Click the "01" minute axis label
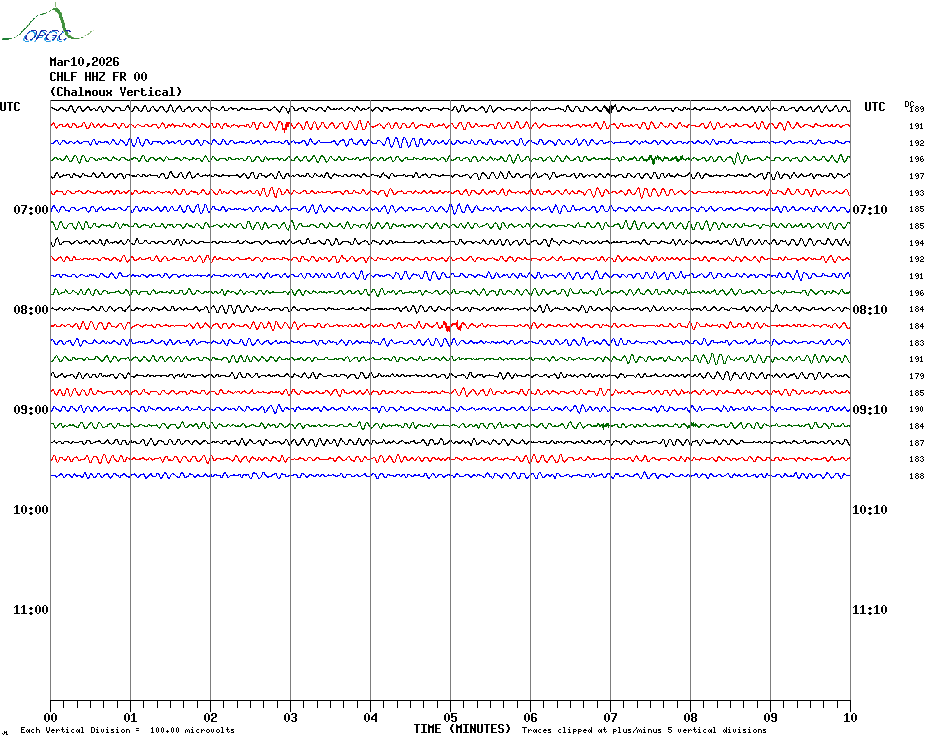The image size is (930, 744). (130, 718)
